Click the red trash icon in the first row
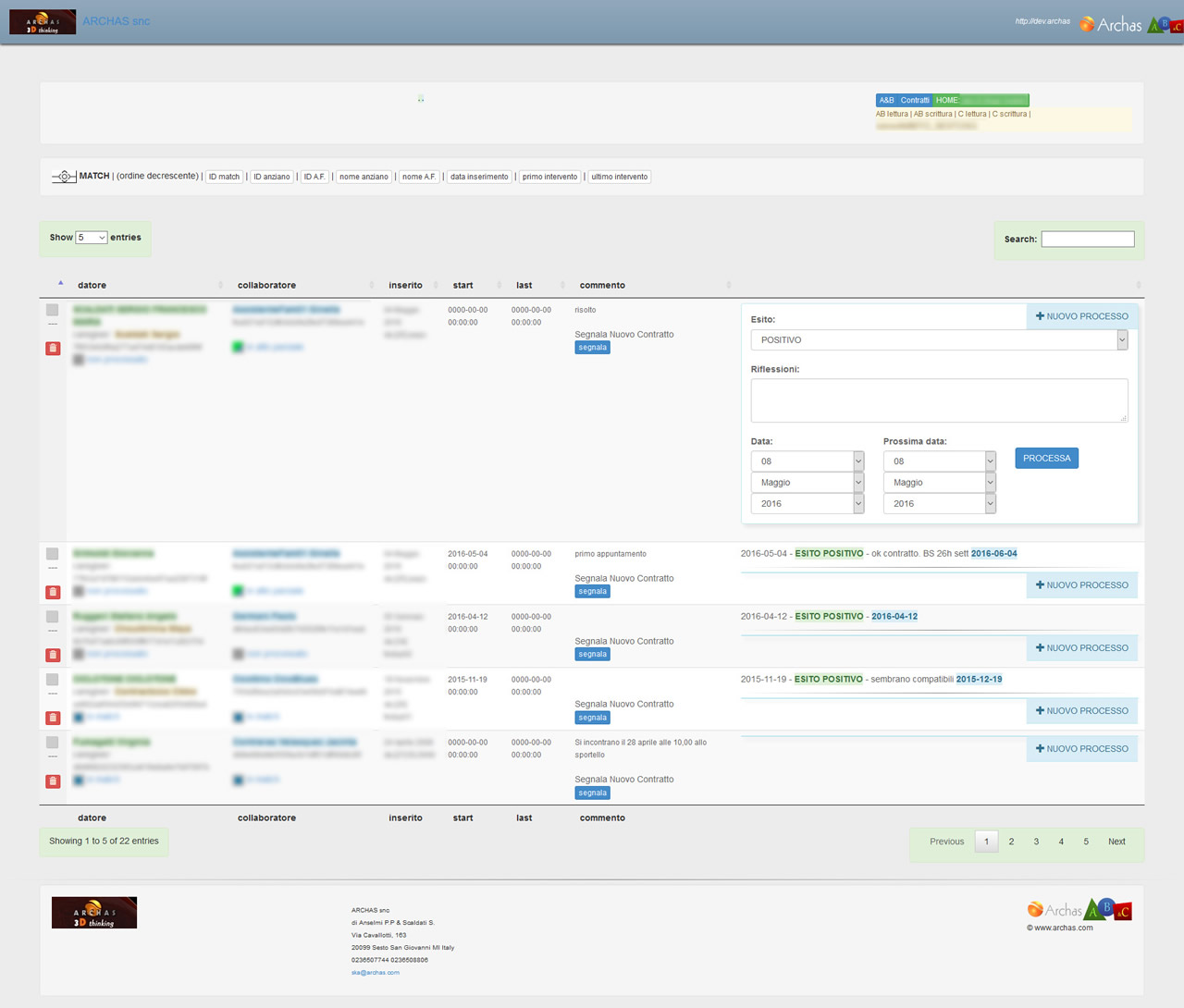 (53, 348)
